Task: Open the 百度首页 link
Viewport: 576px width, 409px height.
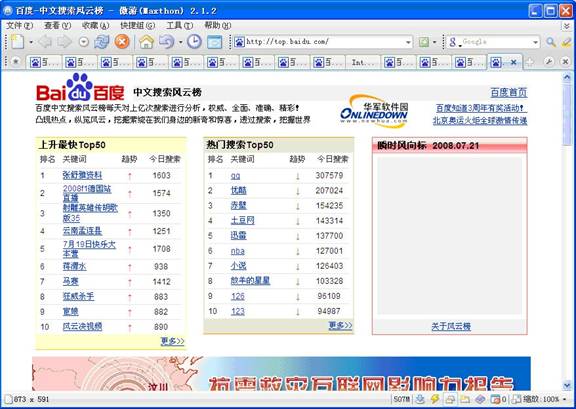Action: pyautogui.click(x=509, y=92)
